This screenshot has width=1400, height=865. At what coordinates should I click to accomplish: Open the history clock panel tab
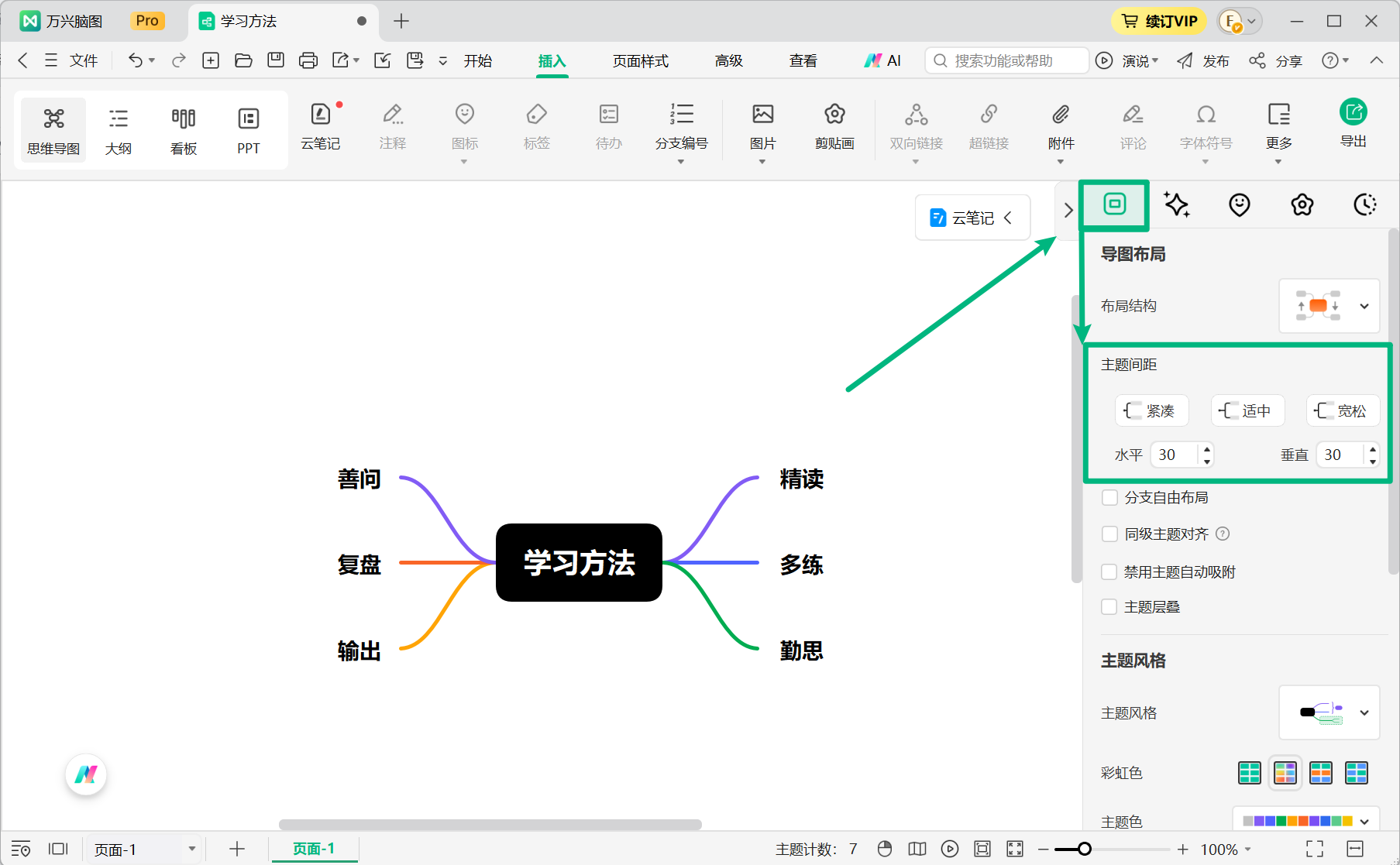pos(1365,204)
